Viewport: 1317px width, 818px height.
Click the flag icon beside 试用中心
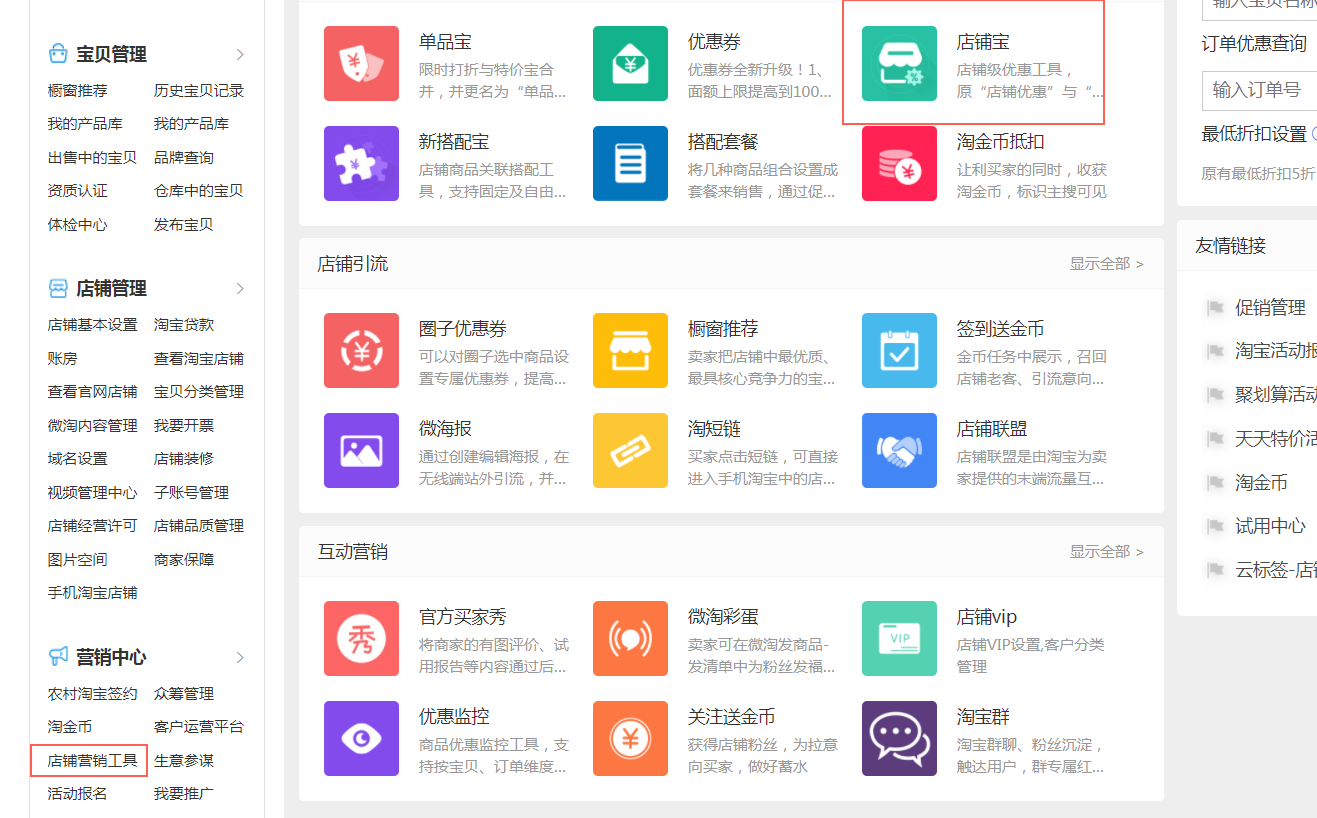[1215, 526]
